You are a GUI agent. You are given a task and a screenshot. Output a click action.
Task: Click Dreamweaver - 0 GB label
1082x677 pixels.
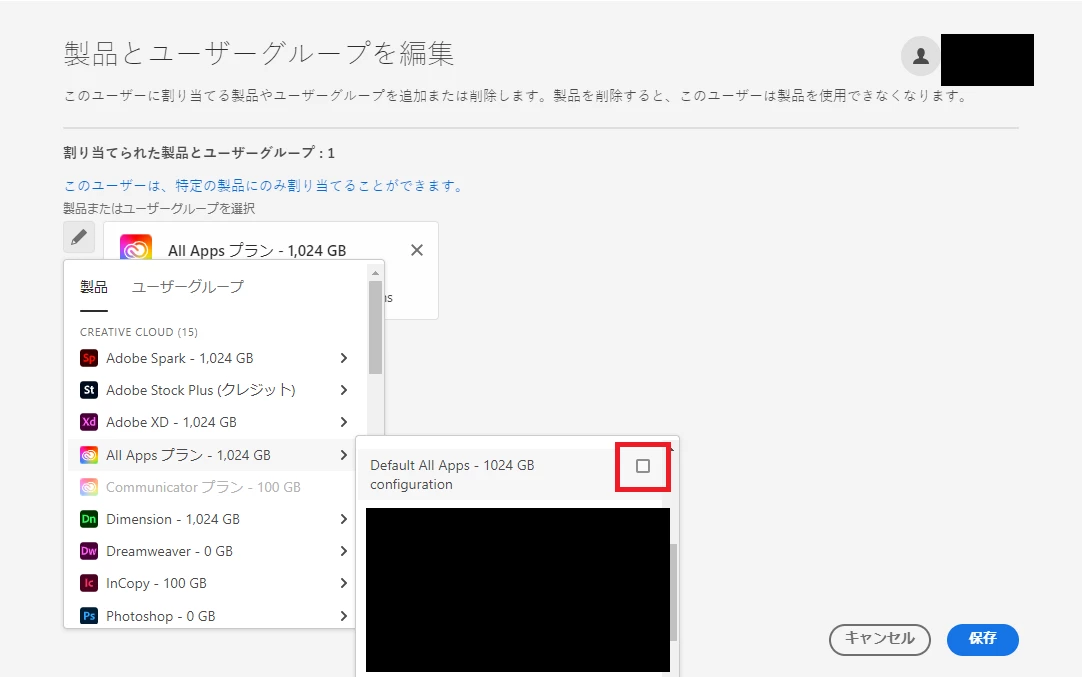[x=170, y=551]
